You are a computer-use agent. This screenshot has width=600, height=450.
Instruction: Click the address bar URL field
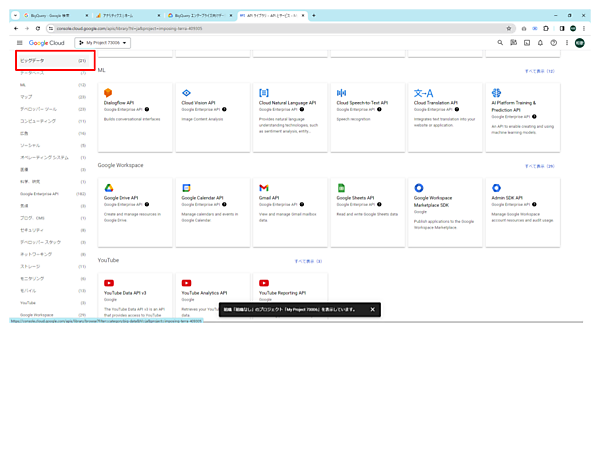pos(279,28)
